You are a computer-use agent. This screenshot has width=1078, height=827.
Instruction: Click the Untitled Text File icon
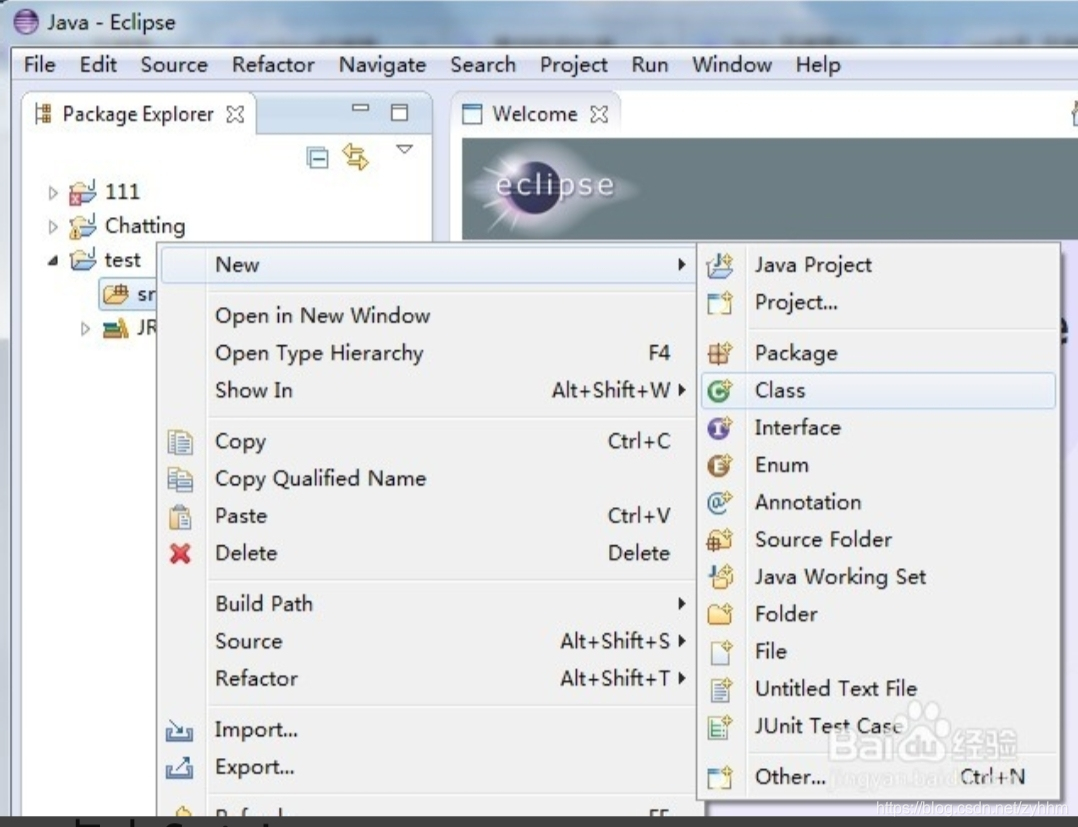pos(720,689)
